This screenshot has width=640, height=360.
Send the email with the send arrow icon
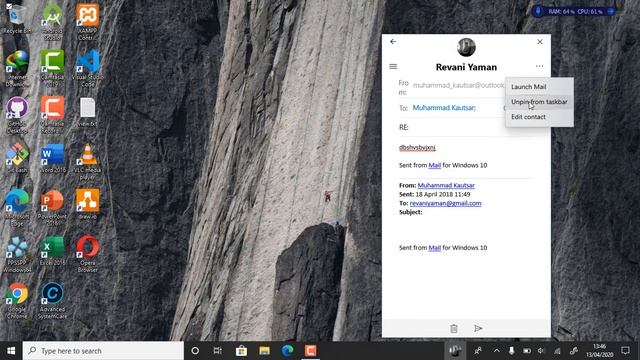click(x=478, y=328)
